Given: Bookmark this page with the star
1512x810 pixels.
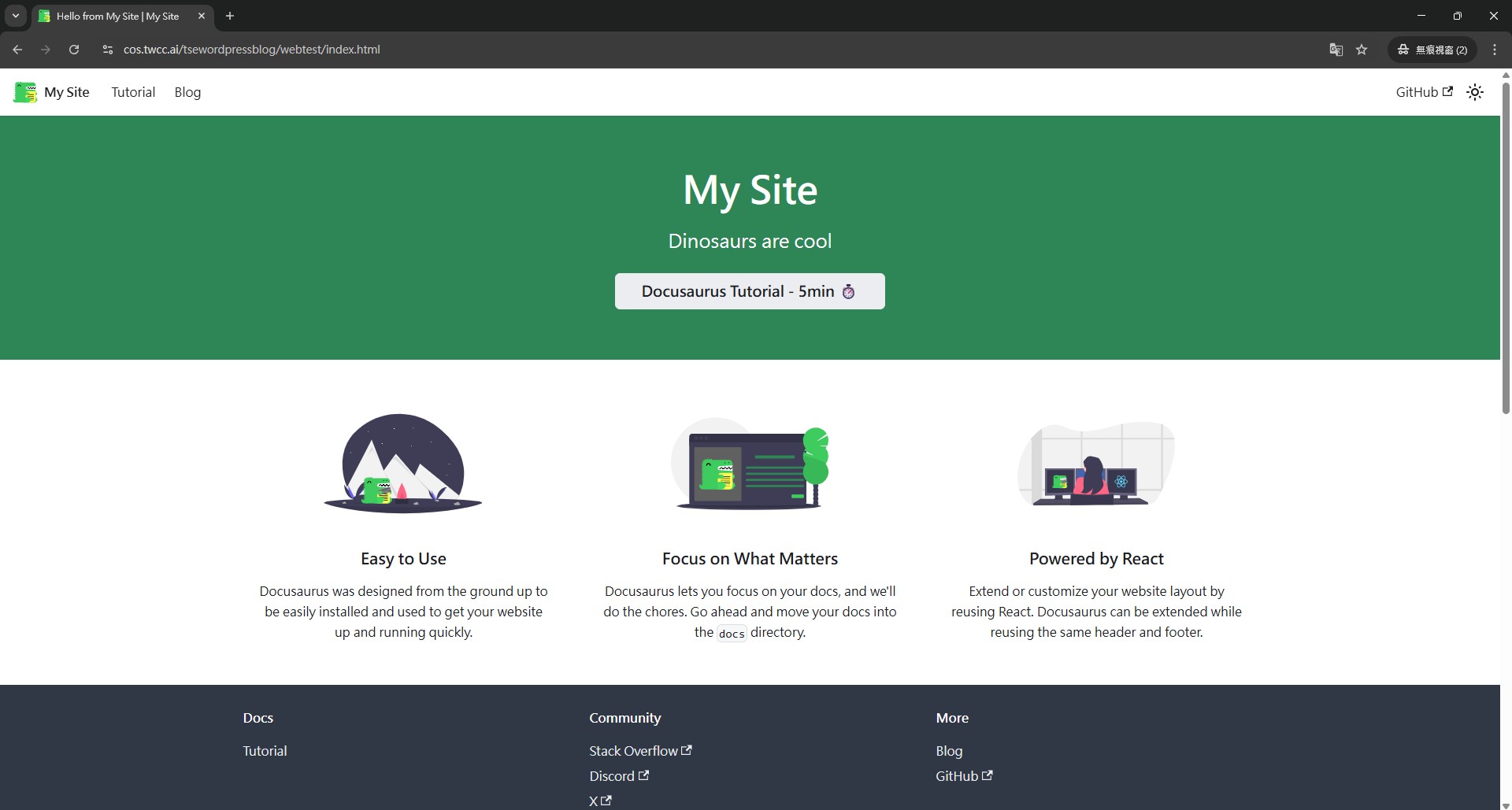Looking at the screenshot, I should coord(1362,50).
